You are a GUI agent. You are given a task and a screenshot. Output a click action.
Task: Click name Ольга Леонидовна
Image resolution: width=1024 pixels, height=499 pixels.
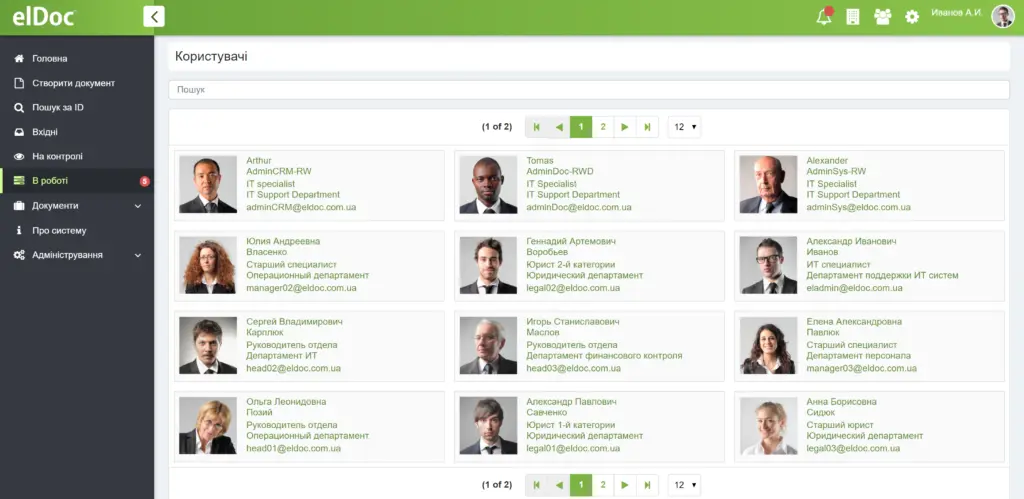[x=286, y=402]
